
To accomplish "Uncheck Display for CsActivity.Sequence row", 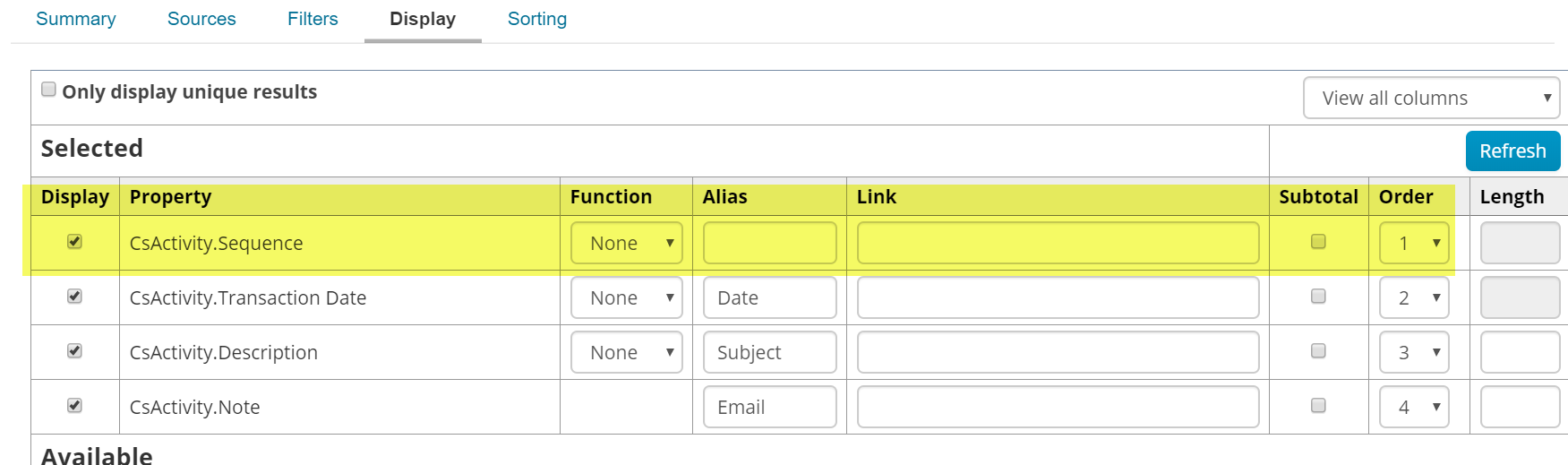I will click(x=75, y=242).
